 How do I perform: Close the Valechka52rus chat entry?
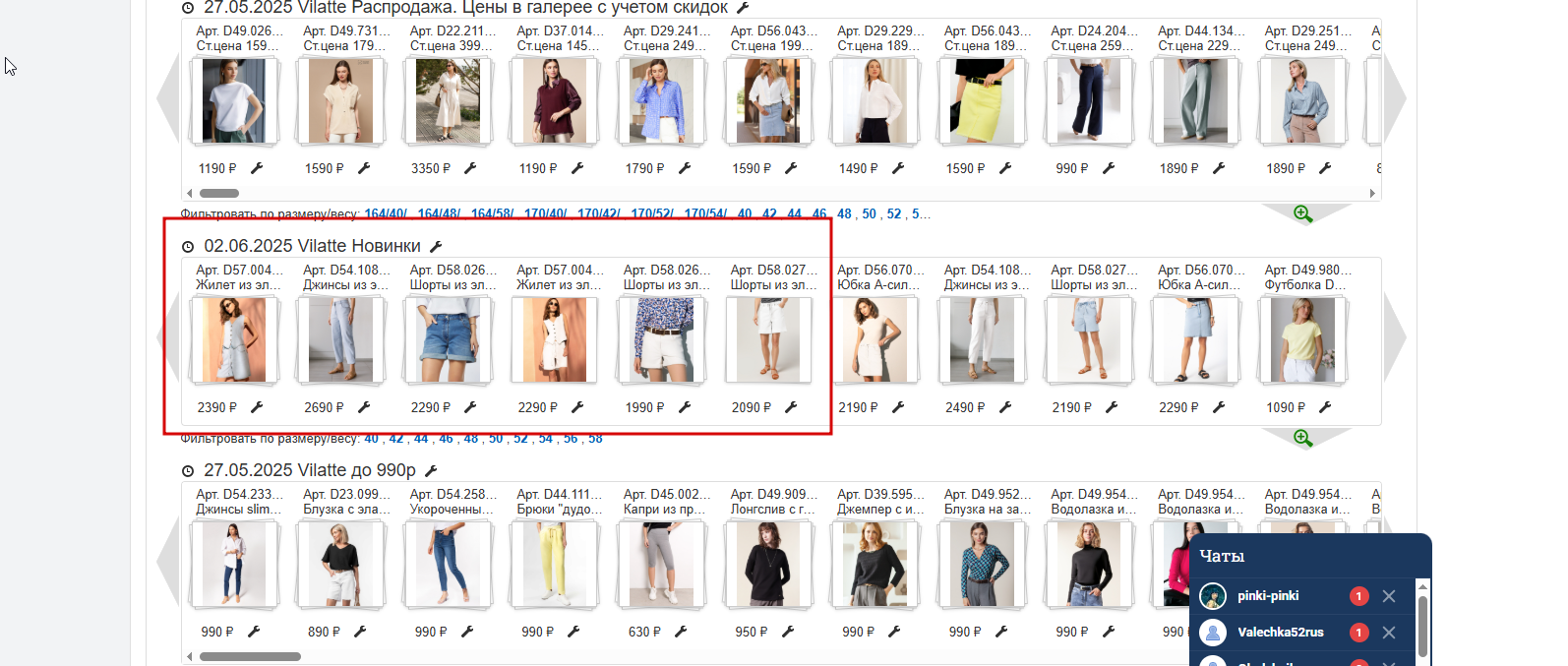(x=1389, y=633)
